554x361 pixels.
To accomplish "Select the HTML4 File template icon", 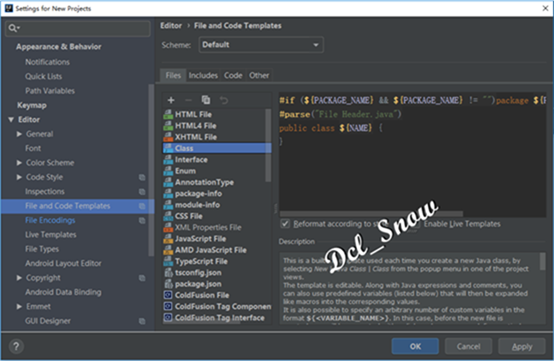I will tap(168, 126).
